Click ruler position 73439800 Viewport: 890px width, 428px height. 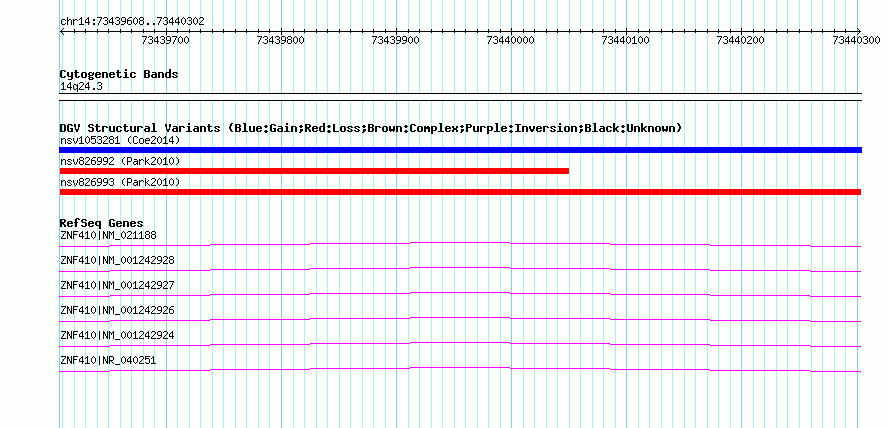click(280, 40)
